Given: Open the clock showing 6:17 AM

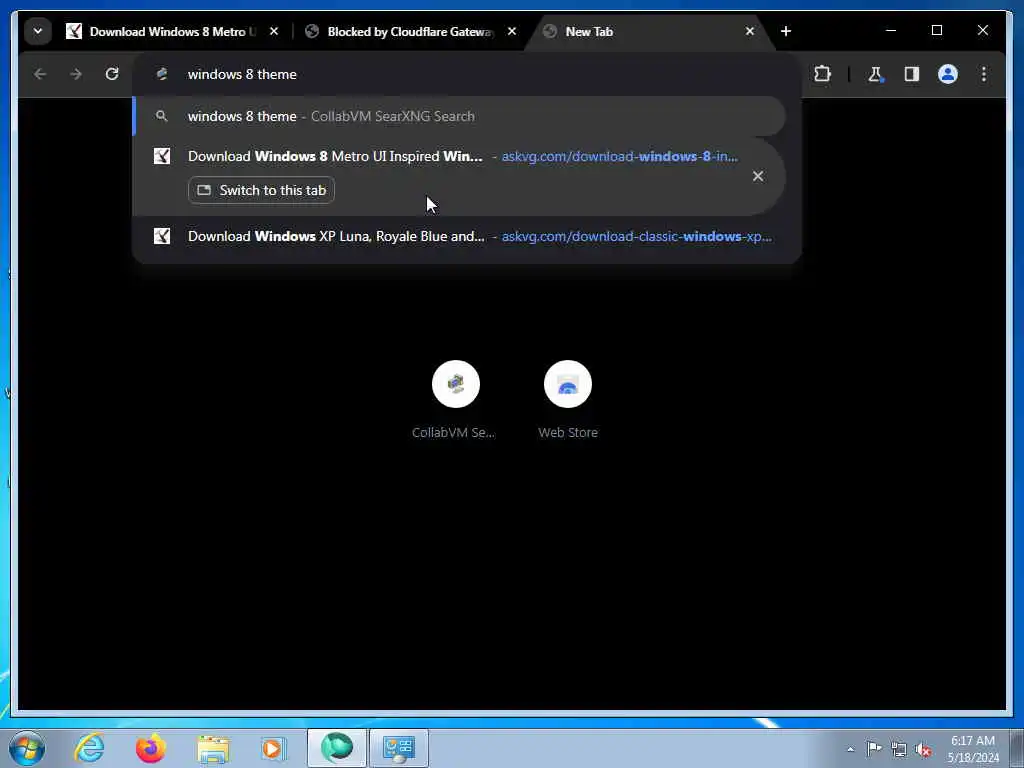Looking at the screenshot, I should pos(972,748).
